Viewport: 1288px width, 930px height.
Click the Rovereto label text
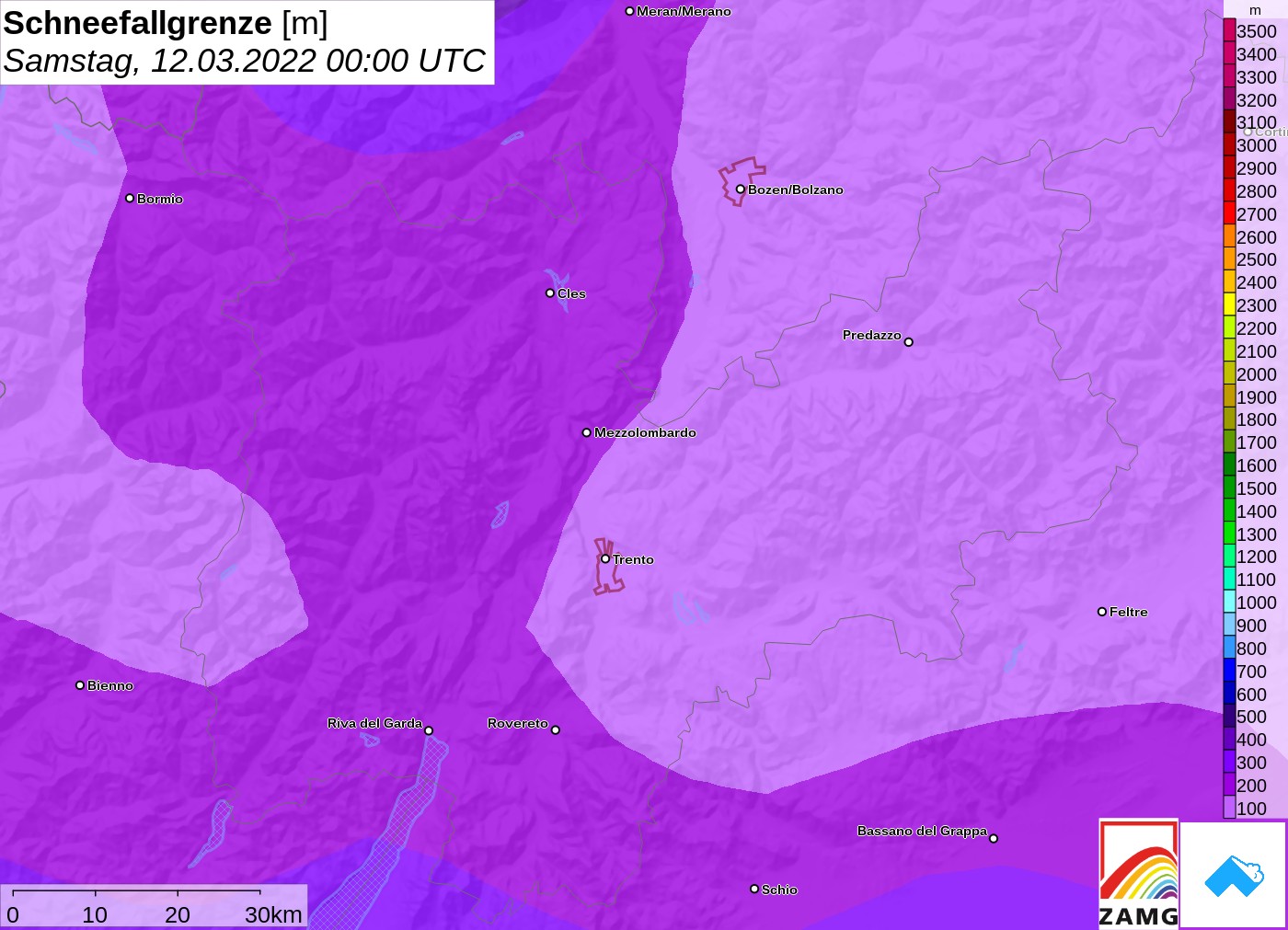(518, 723)
